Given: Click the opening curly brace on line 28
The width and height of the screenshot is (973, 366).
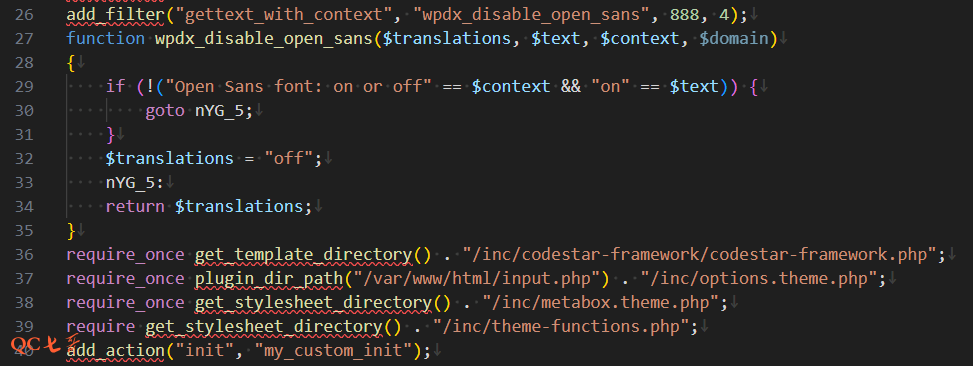Looking at the screenshot, I should click(x=71, y=62).
